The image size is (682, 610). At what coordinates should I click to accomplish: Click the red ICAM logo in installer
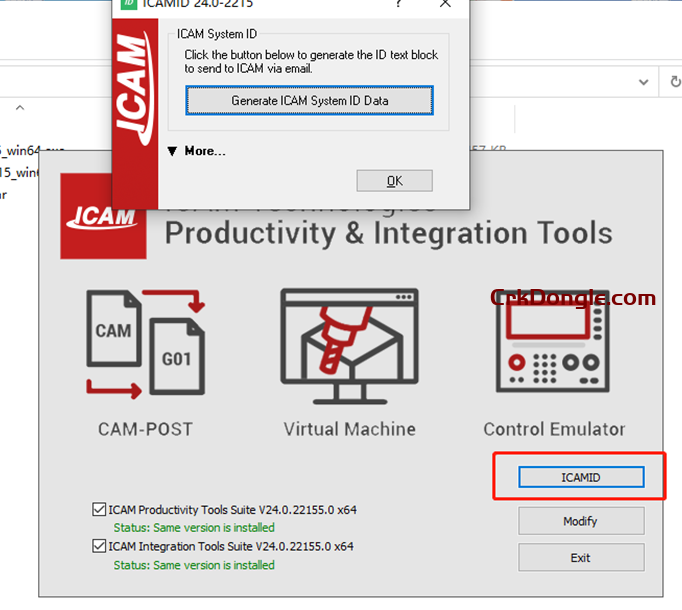99,217
